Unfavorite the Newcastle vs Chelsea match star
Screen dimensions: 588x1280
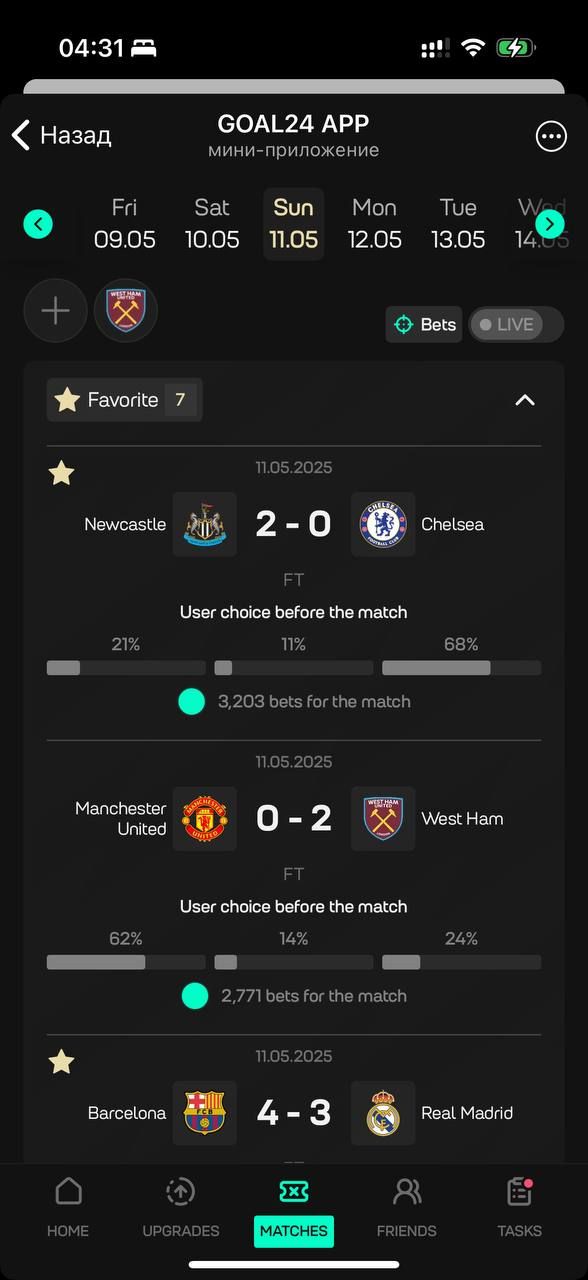click(x=62, y=473)
